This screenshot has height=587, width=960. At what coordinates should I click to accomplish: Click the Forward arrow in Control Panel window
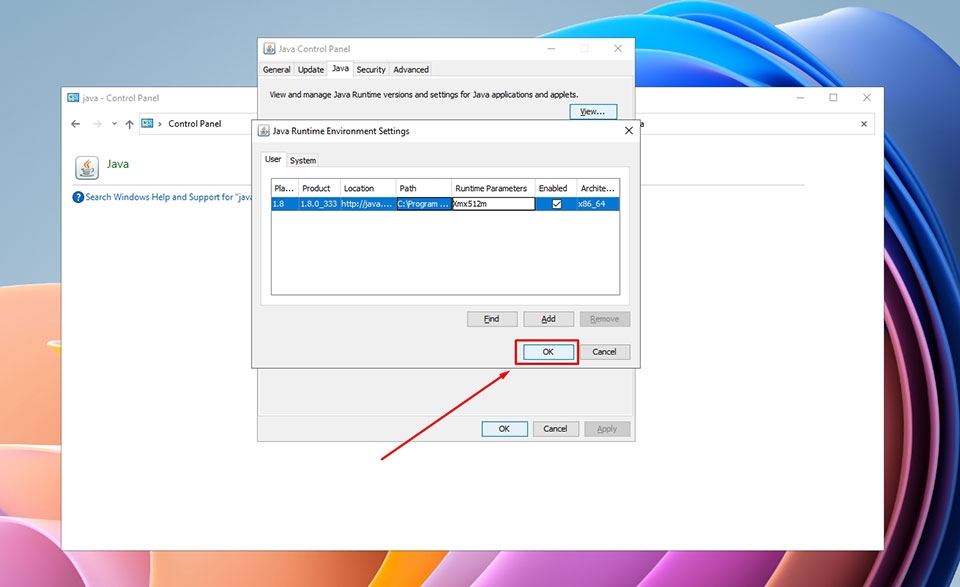pyautogui.click(x=97, y=124)
